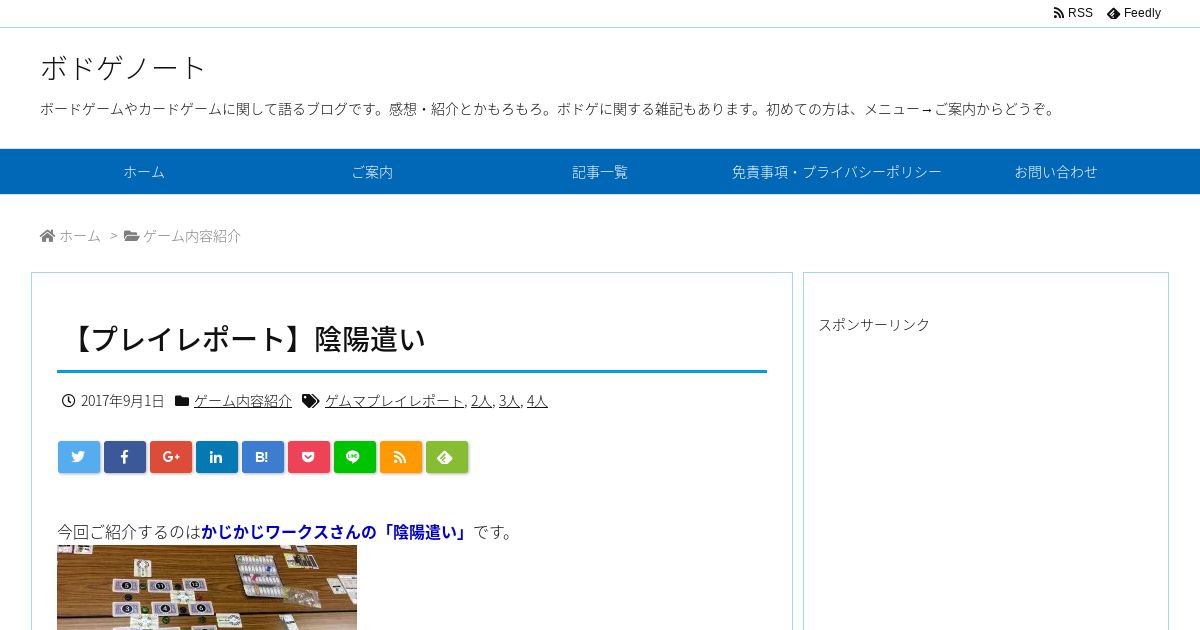Click ホーム in the breadcrumb
1200x630 pixels.
[80, 236]
